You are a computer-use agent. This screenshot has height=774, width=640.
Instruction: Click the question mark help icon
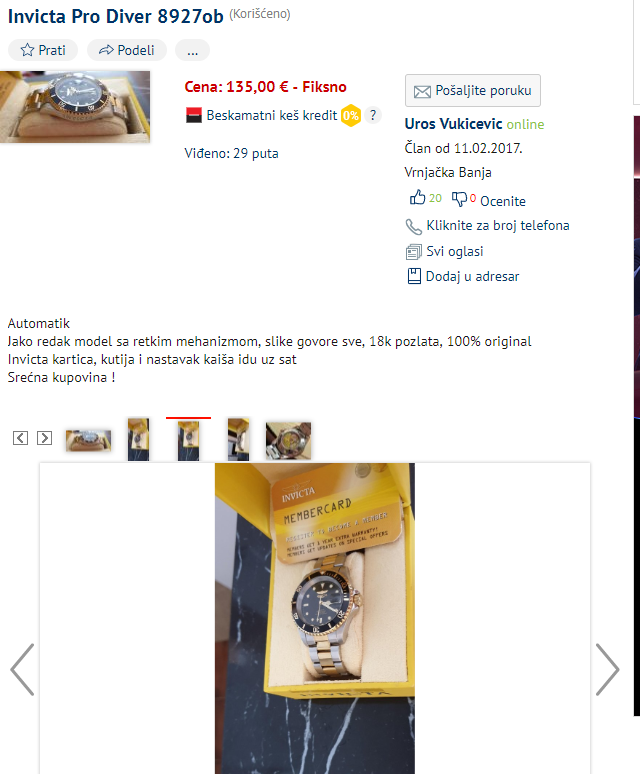tap(373, 116)
